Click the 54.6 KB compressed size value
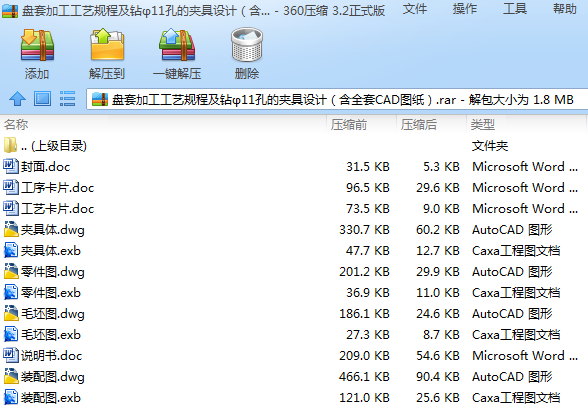 (x=438, y=355)
